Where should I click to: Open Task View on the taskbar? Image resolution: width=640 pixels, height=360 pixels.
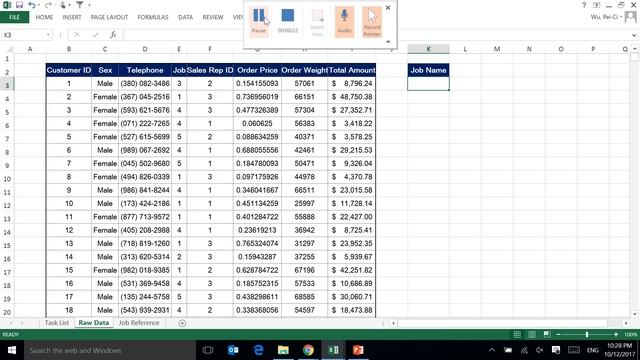tap(208, 350)
